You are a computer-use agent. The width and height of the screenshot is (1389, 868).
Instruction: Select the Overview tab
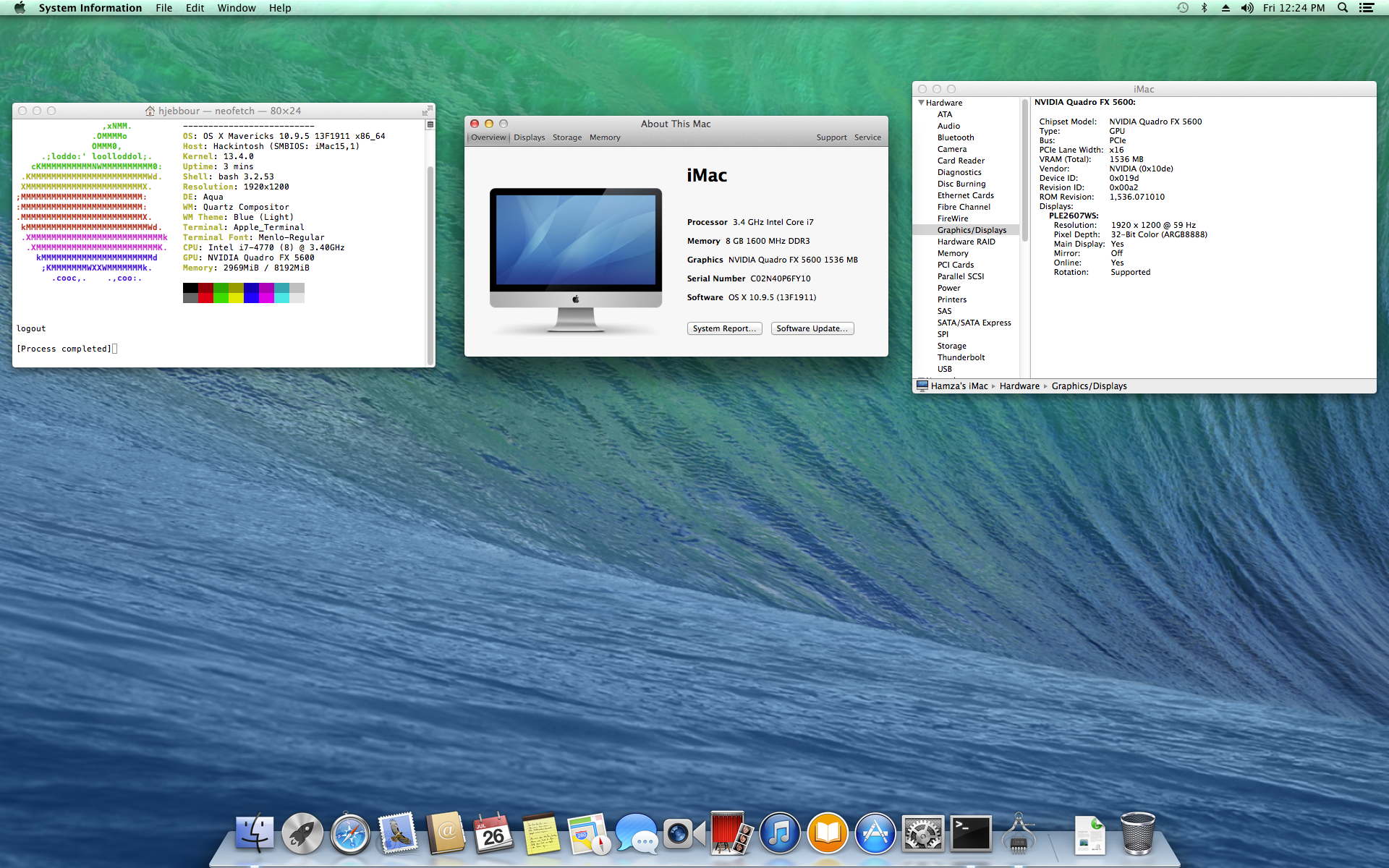pos(488,137)
